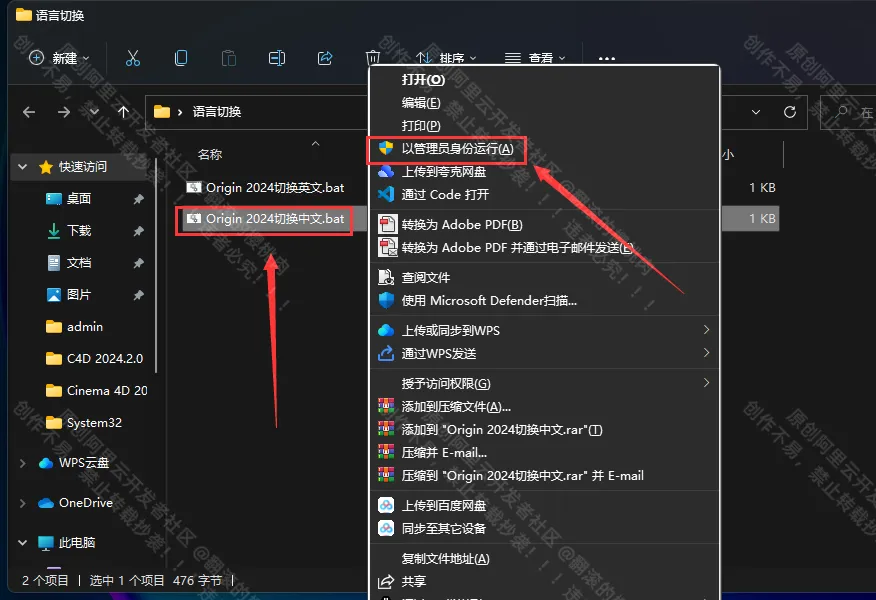Expand the WPS云盘 tree node
The width and height of the screenshot is (876, 600).
22,463
